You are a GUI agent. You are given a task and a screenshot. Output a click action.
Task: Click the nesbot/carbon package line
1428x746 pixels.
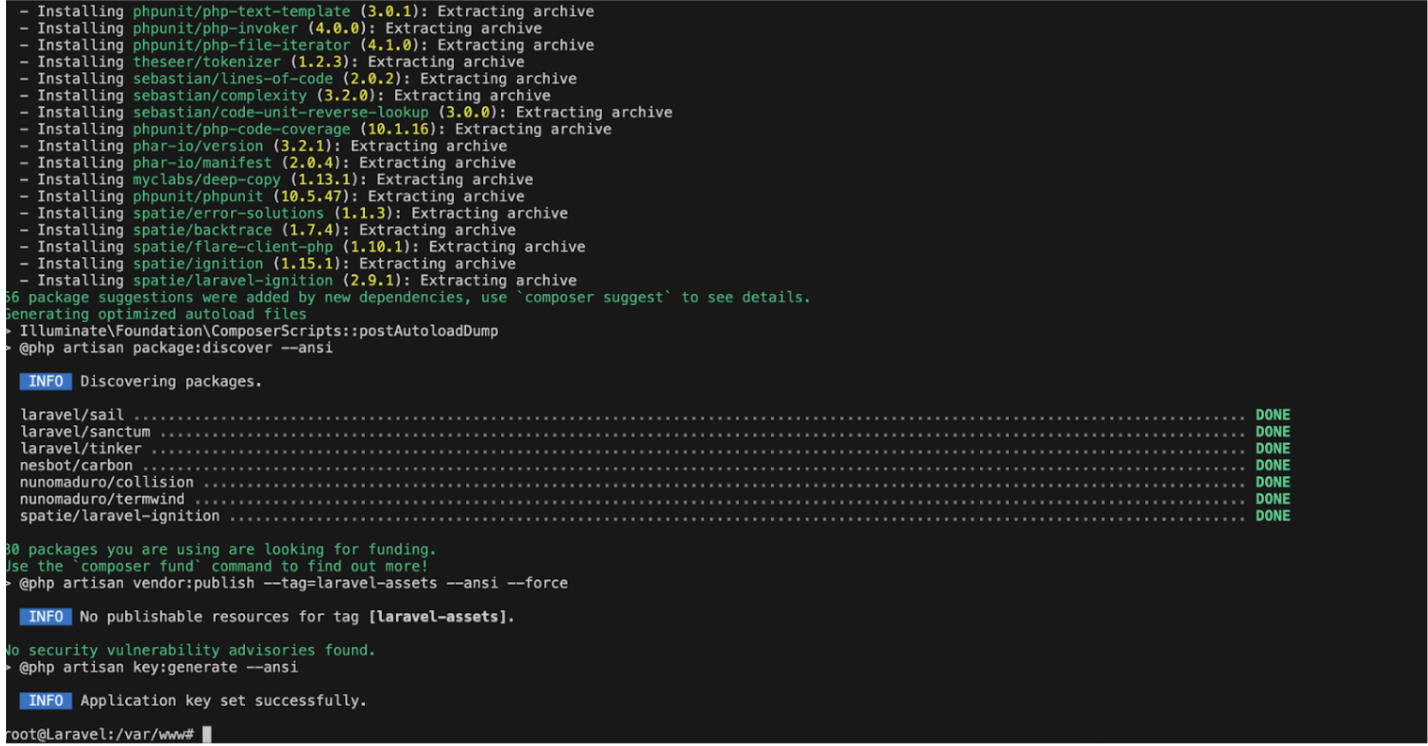[655, 465]
